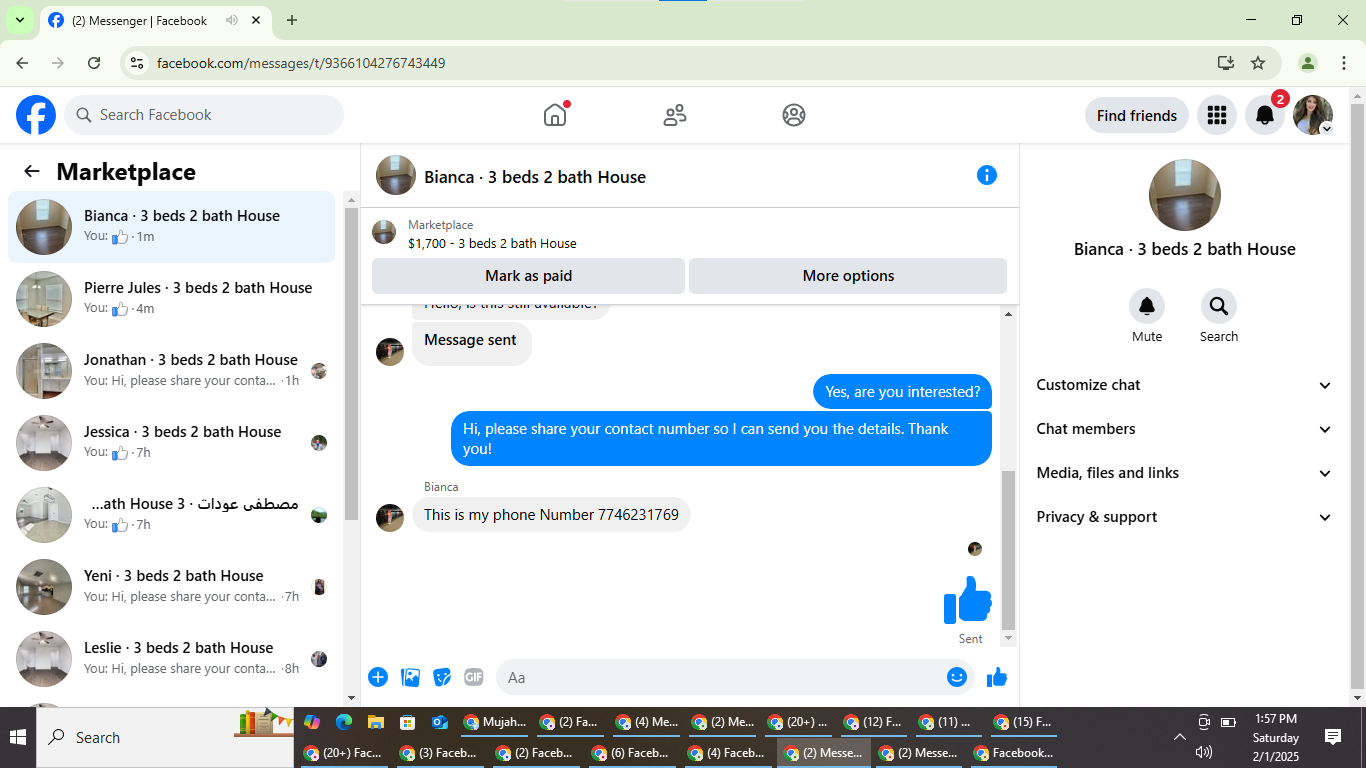Open more actions plus icon in composer
This screenshot has height=768, width=1366.
pos(378,677)
